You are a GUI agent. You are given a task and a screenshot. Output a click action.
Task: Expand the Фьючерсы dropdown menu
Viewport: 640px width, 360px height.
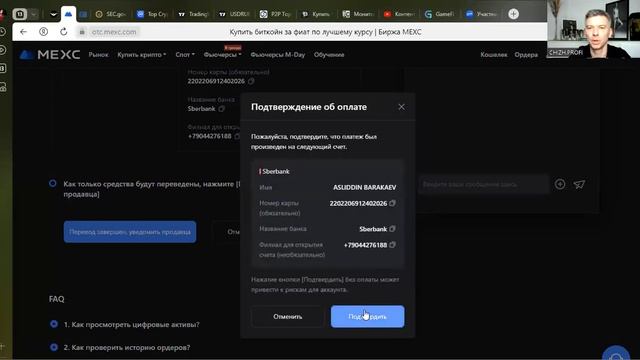coord(222,55)
